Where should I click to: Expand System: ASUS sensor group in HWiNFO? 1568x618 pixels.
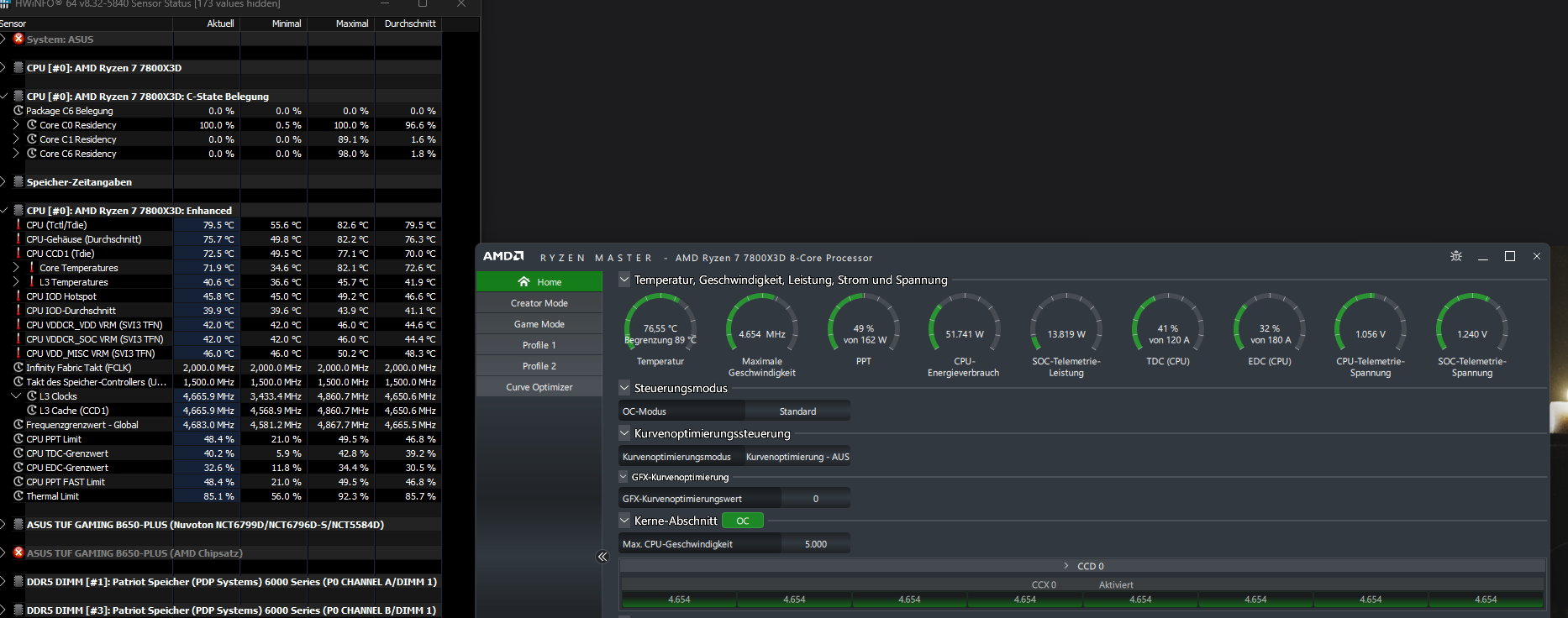[3, 39]
